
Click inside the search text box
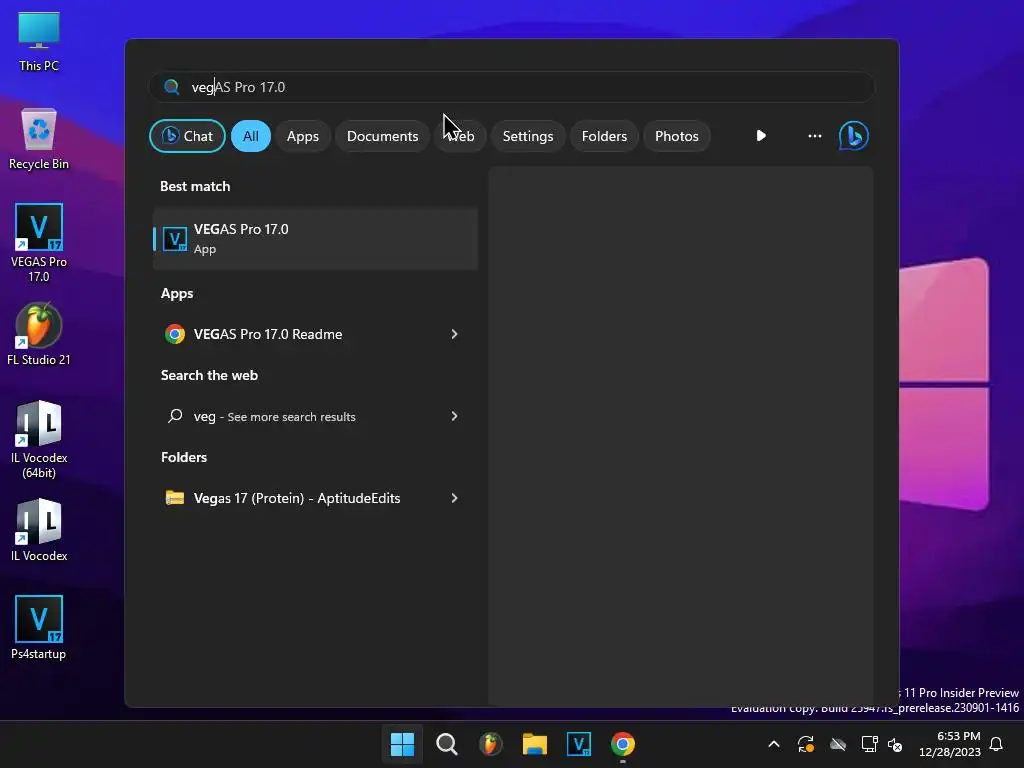[512, 87]
